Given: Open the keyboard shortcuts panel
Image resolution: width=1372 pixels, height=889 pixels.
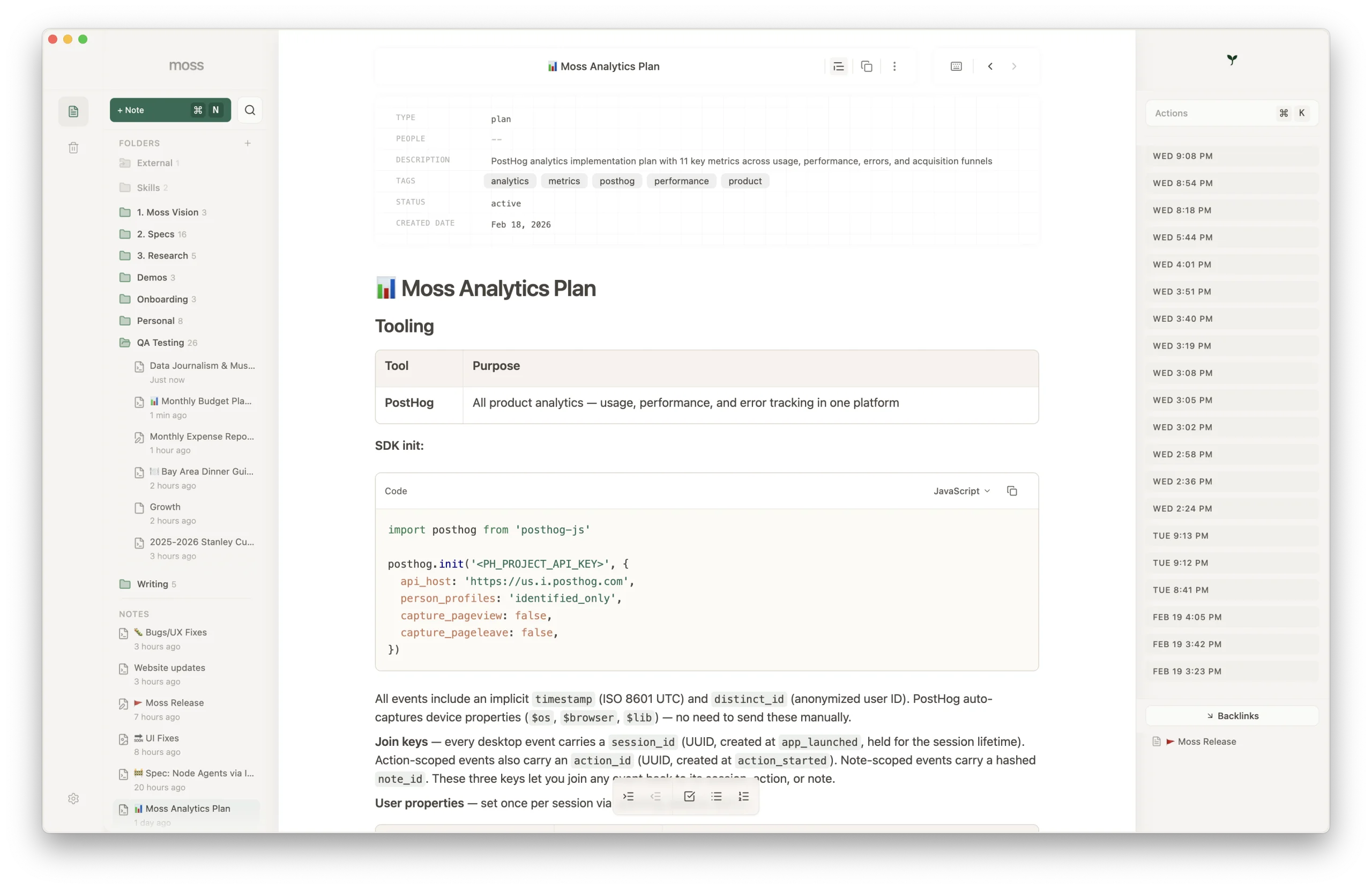Looking at the screenshot, I should click(x=956, y=66).
